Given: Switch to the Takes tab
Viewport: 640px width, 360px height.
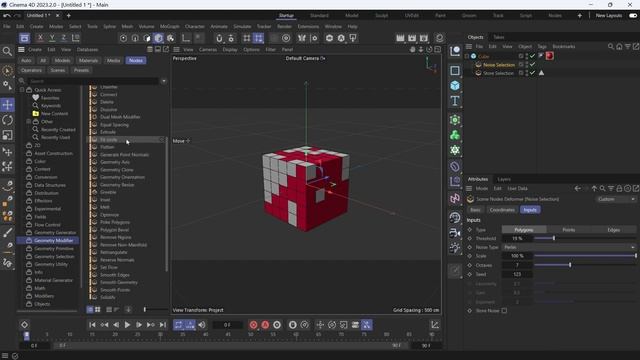Looking at the screenshot, I should point(499,37).
